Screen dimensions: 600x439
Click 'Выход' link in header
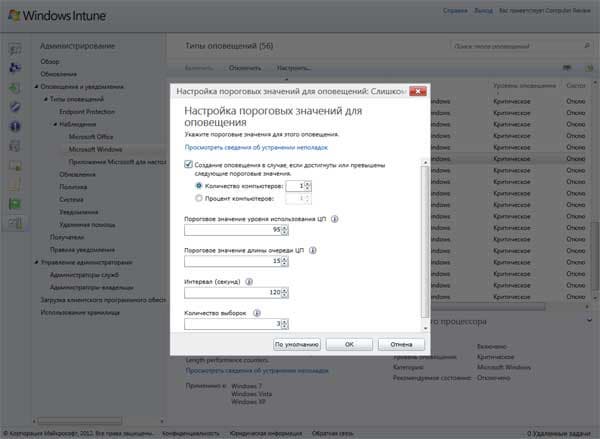pos(483,11)
